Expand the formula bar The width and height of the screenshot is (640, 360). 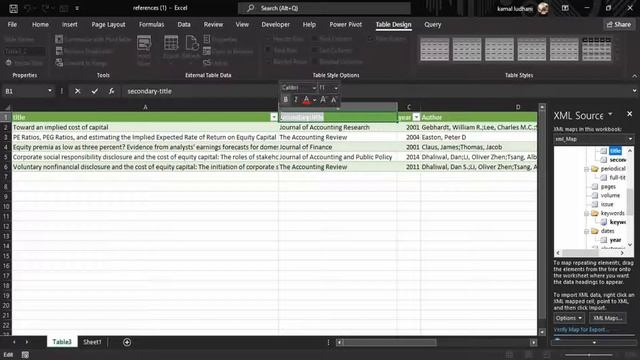pos(634,91)
